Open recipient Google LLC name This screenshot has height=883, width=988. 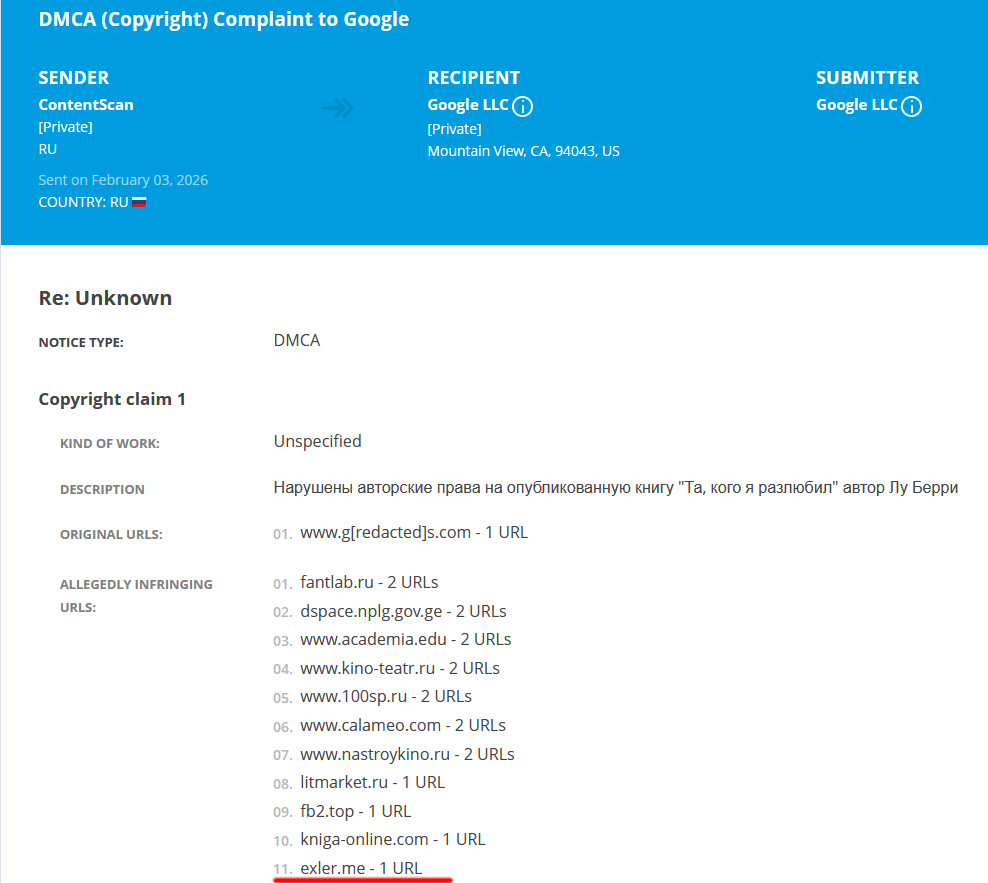pyautogui.click(x=467, y=105)
